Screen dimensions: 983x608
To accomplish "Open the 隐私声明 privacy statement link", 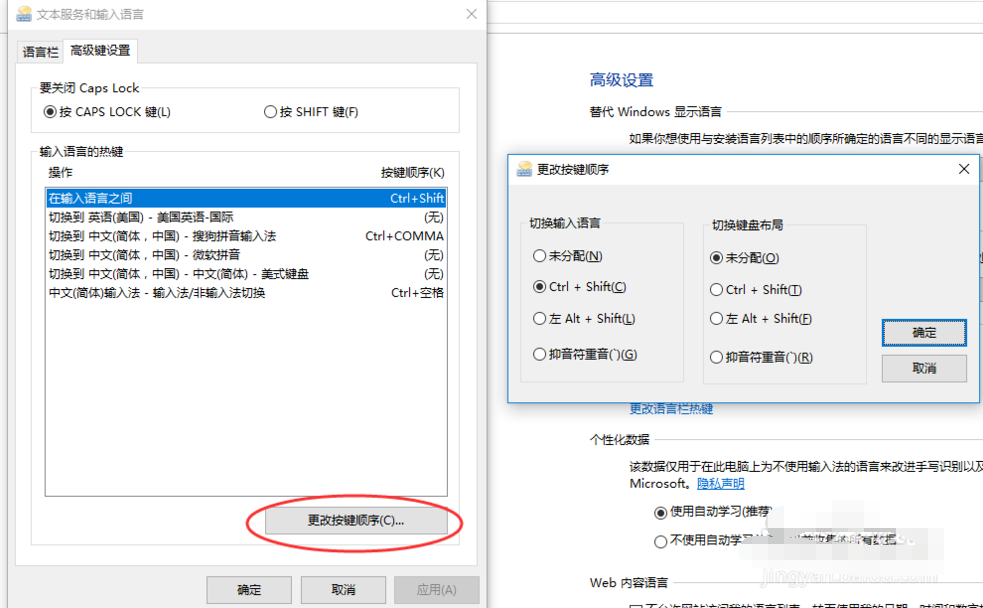I will point(720,485).
